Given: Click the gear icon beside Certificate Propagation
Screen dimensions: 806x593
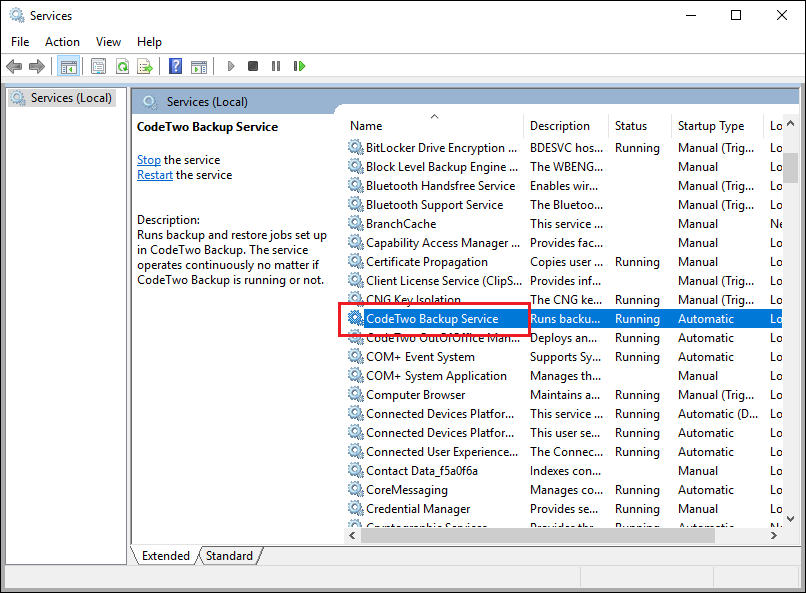Looking at the screenshot, I should [x=356, y=262].
